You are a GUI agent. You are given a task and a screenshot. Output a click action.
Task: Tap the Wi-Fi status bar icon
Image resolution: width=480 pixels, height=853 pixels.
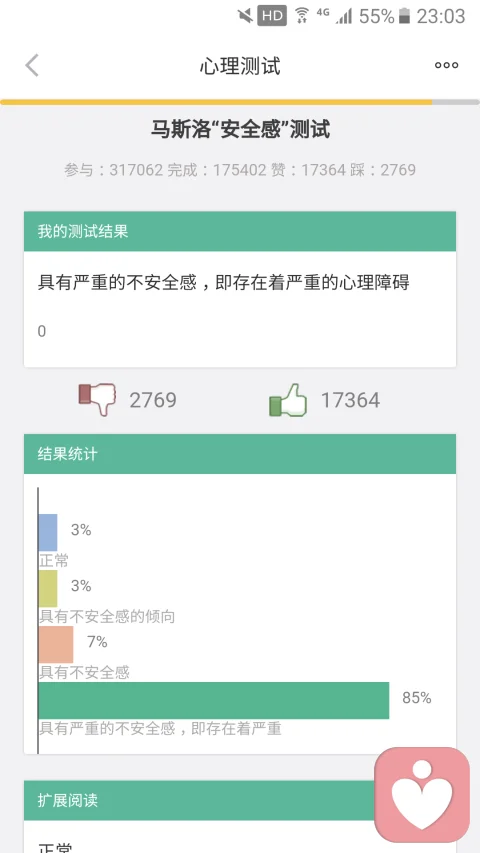301,16
